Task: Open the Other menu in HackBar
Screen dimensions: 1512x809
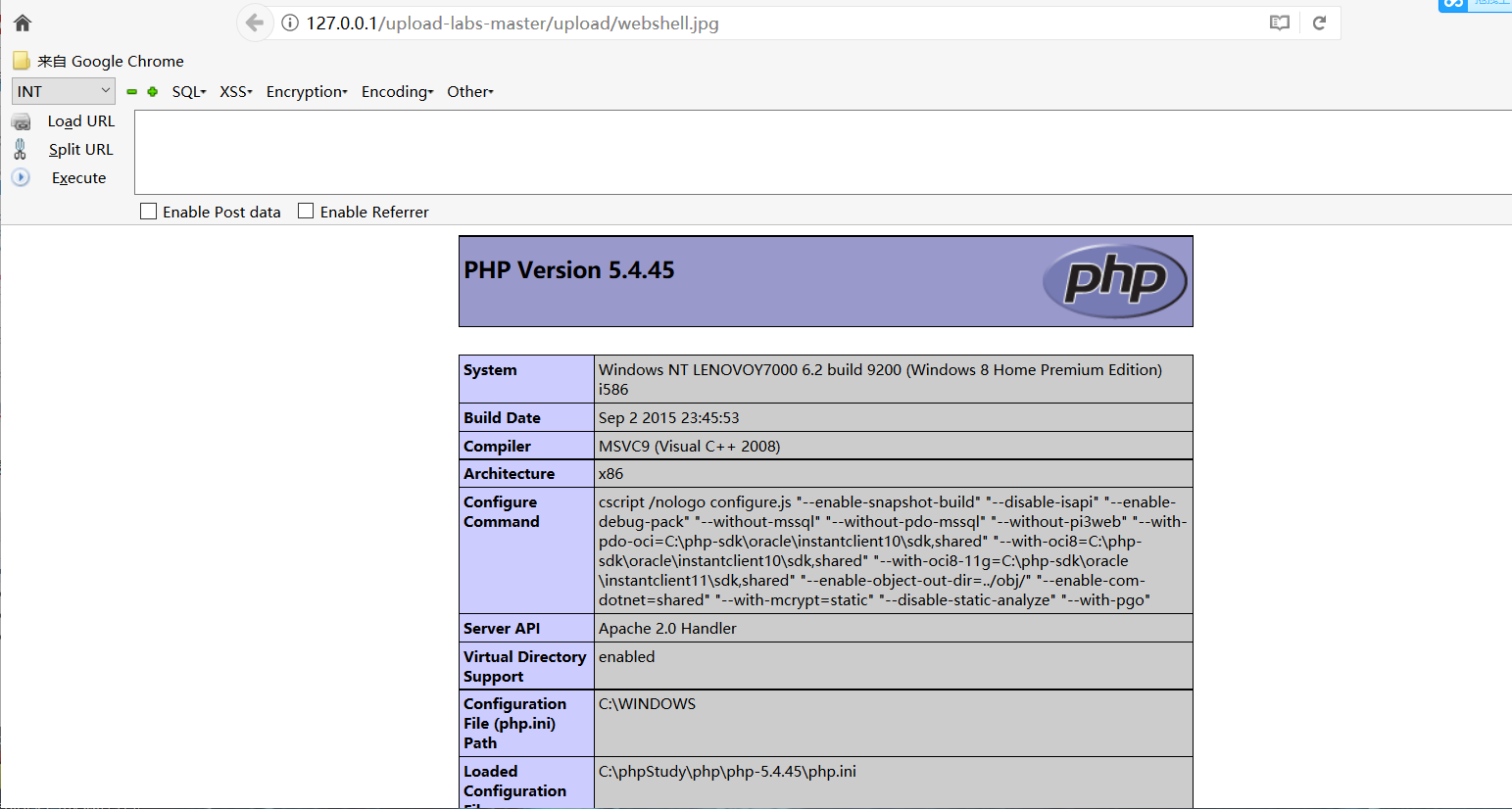Action: click(x=470, y=92)
